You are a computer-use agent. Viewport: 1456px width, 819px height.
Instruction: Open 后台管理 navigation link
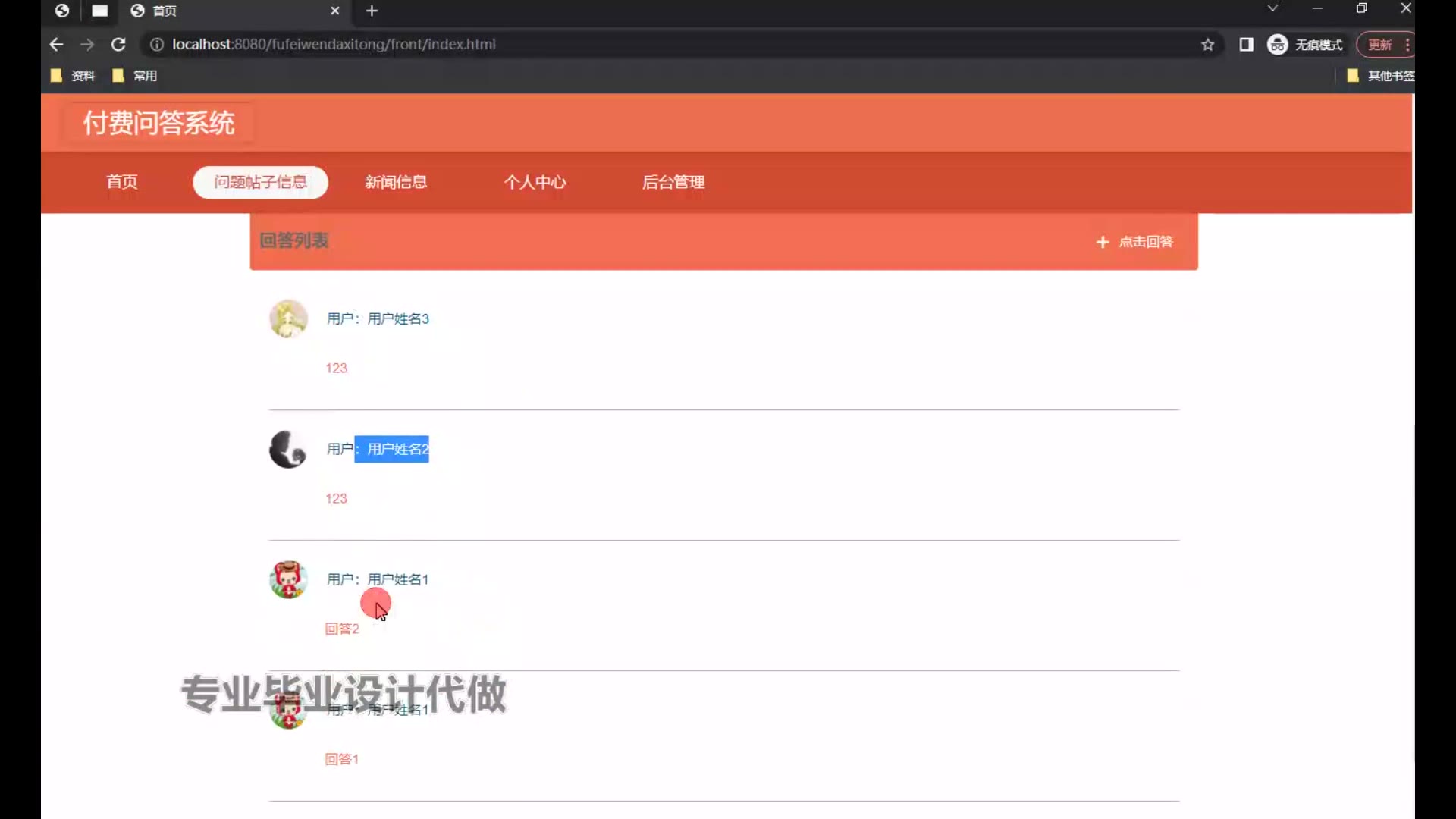coord(673,182)
